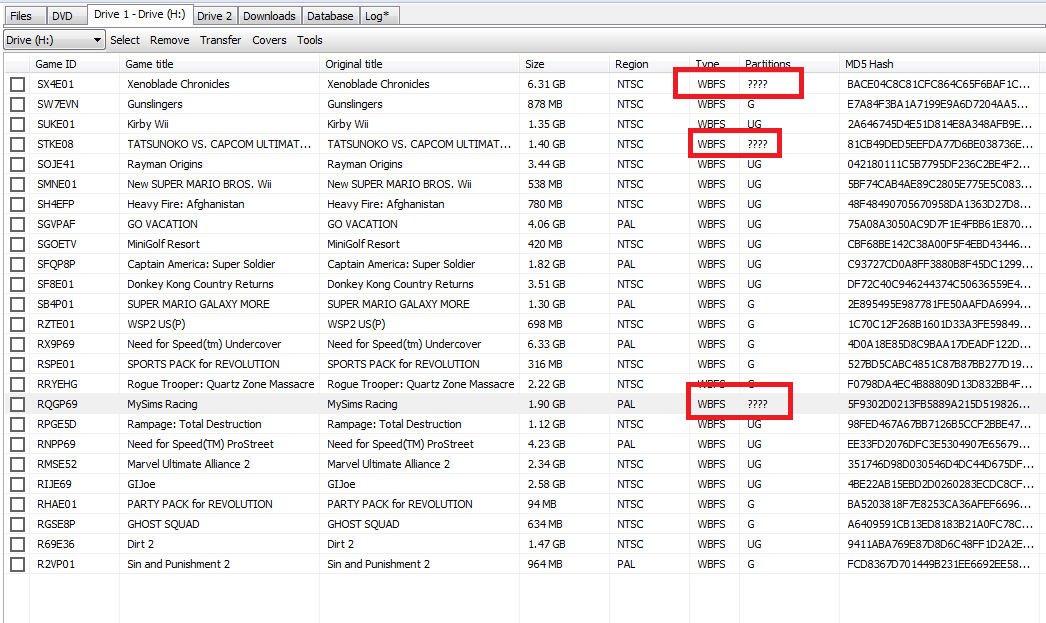Image resolution: width=1046 pixels, height=623 pixels.
Task: Click WBFS type in the Gunslingers row
Action: pos(711,104)
